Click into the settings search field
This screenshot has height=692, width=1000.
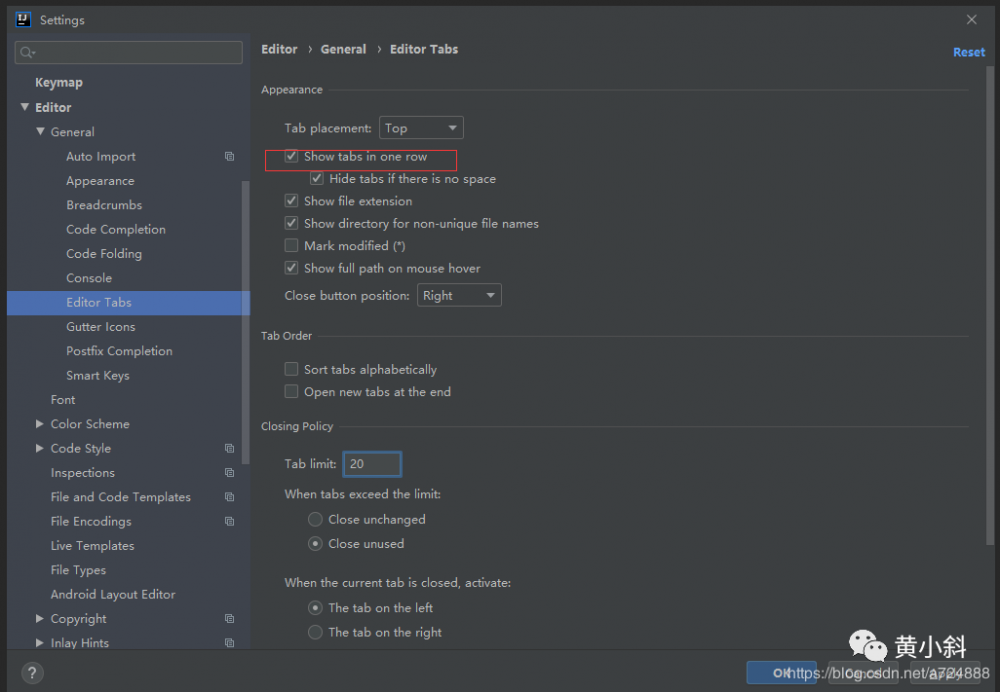(x=128, y=52)
